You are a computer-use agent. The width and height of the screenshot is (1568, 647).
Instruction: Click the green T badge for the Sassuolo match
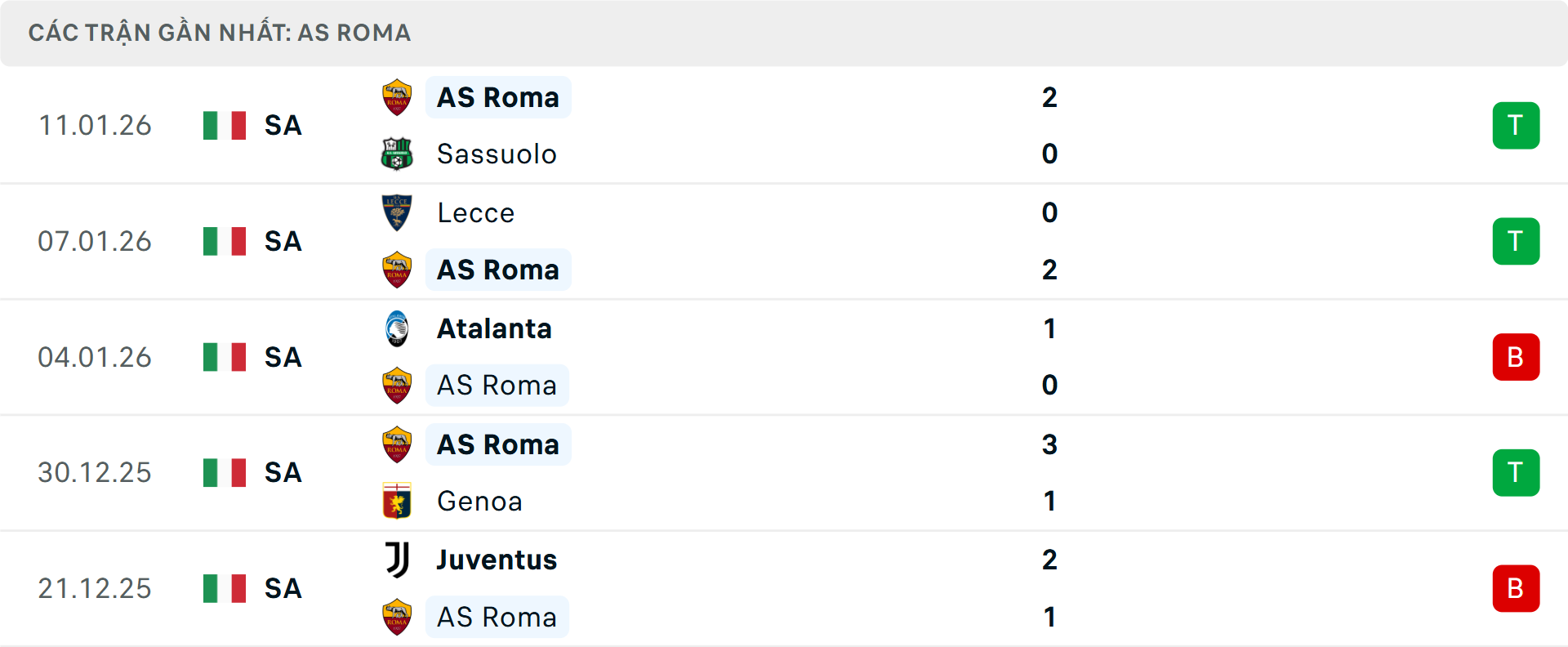click(1517, 125)
